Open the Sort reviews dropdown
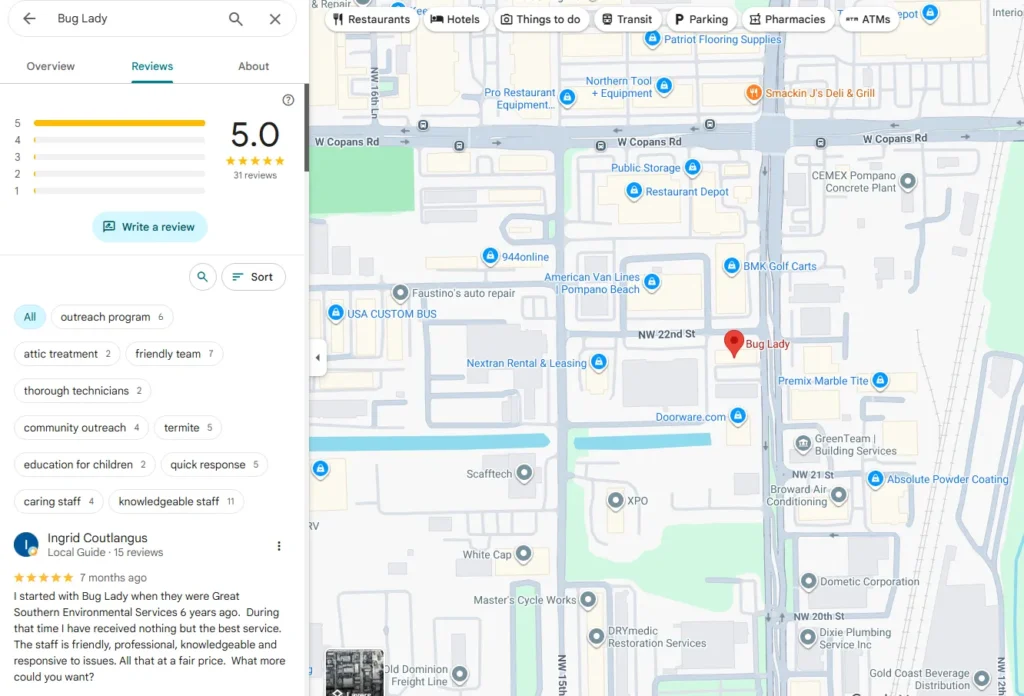The height and width of the screenshot is (696, 1024). coord(253,277)
